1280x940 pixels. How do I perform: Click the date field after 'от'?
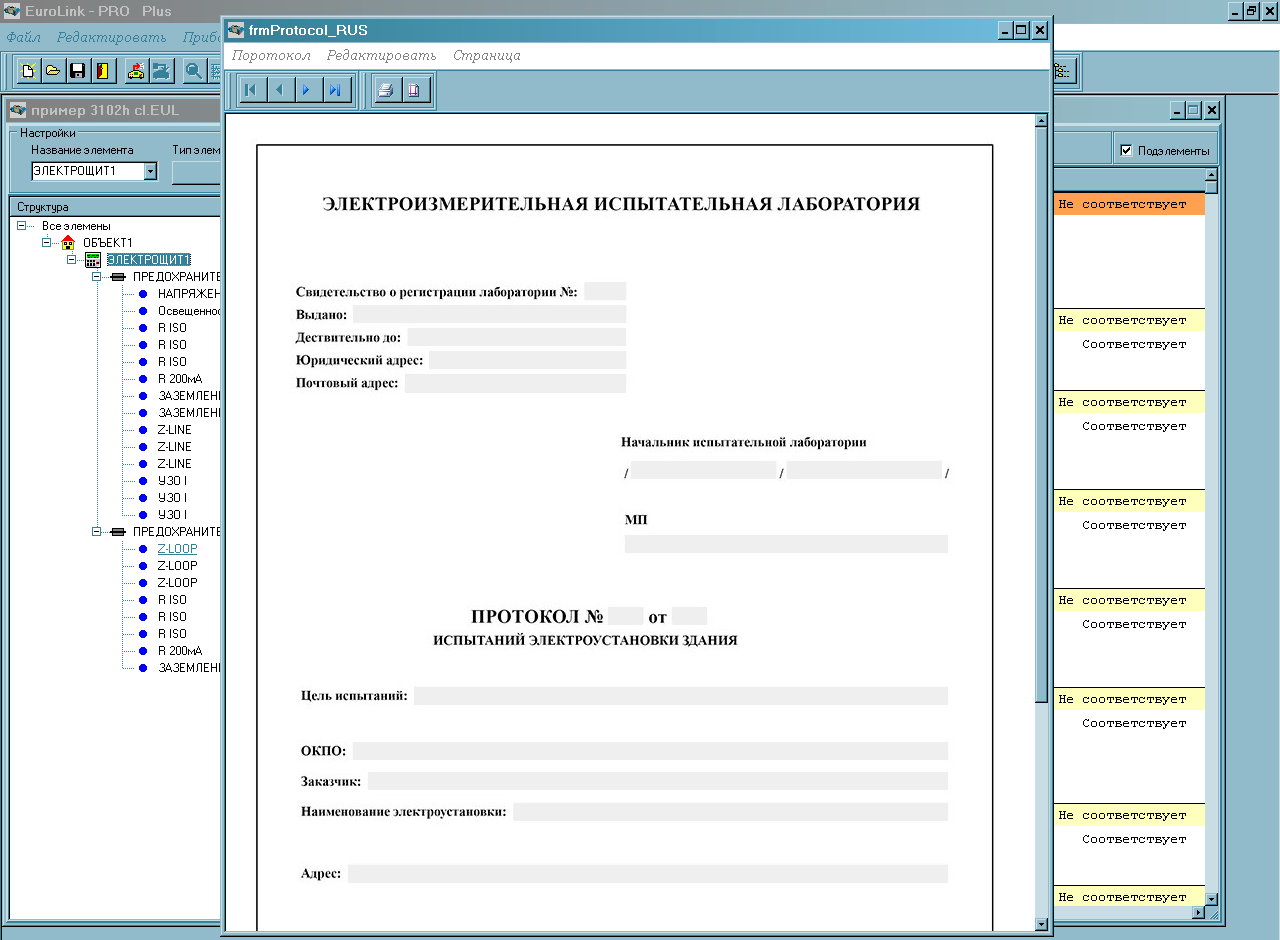tap(689, 616)
